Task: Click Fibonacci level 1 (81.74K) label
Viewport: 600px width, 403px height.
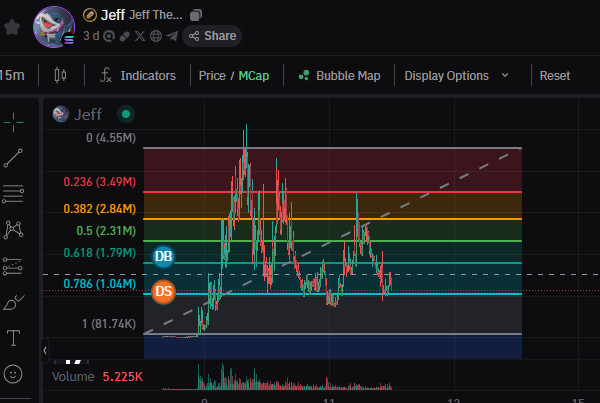Action: tap(109, 324)
